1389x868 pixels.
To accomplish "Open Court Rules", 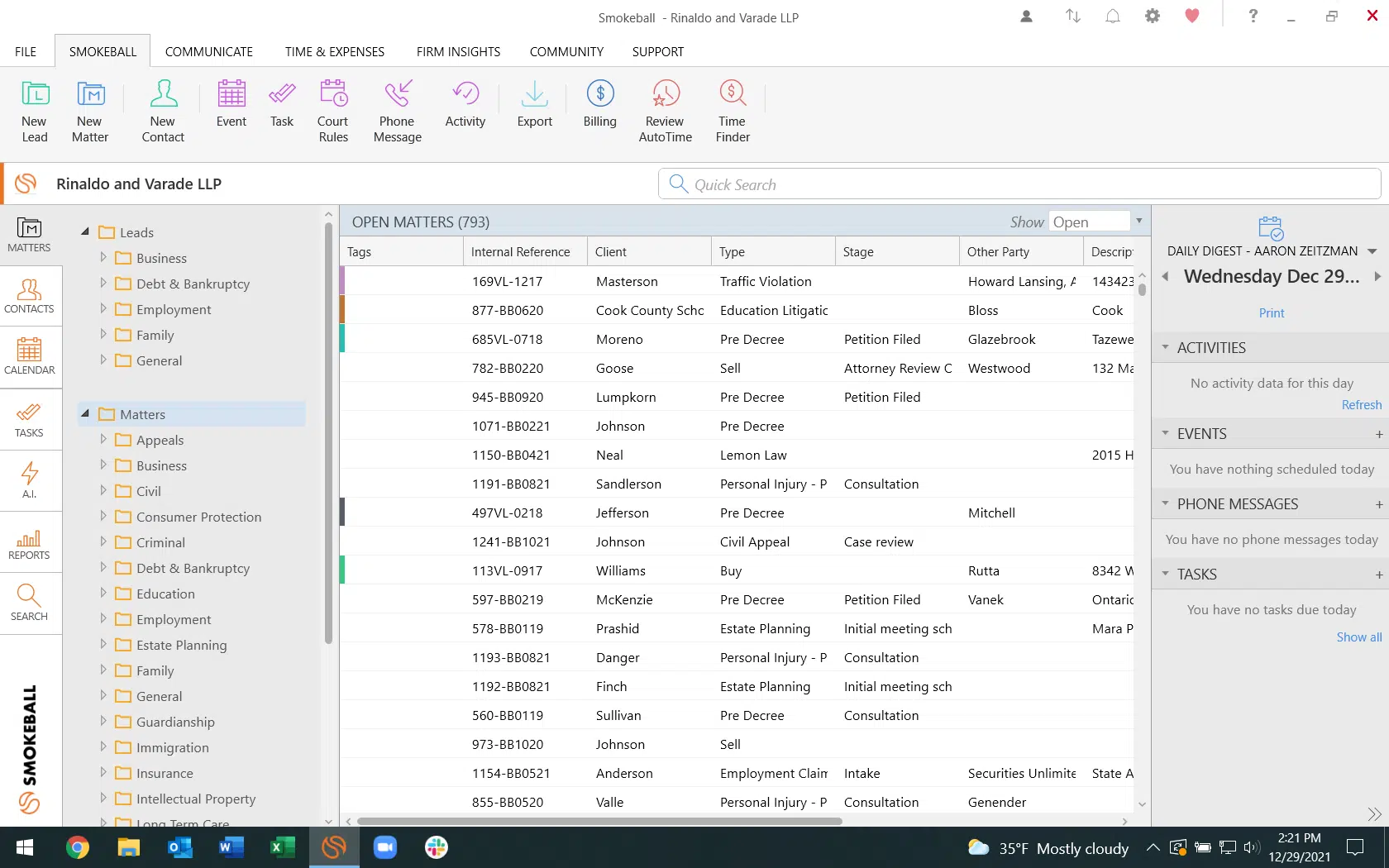I will (332, 110).
